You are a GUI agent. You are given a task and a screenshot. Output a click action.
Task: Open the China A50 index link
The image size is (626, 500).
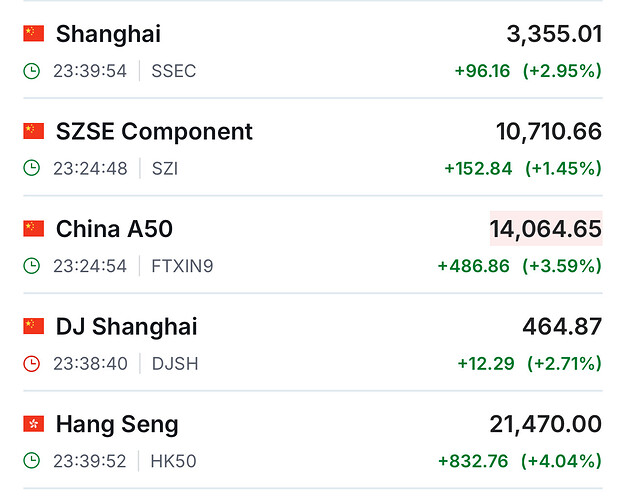[114, 229]
